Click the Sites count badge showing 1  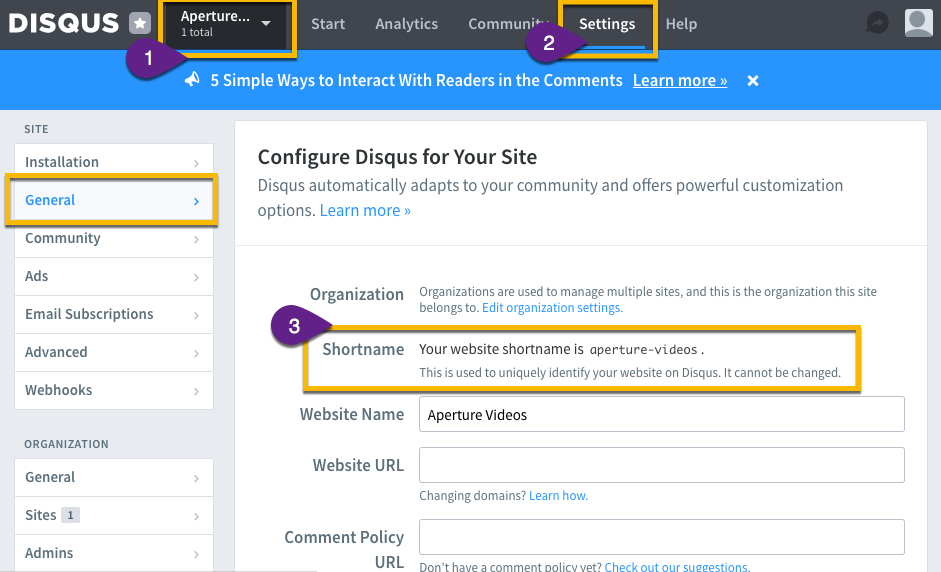(70, 515)
